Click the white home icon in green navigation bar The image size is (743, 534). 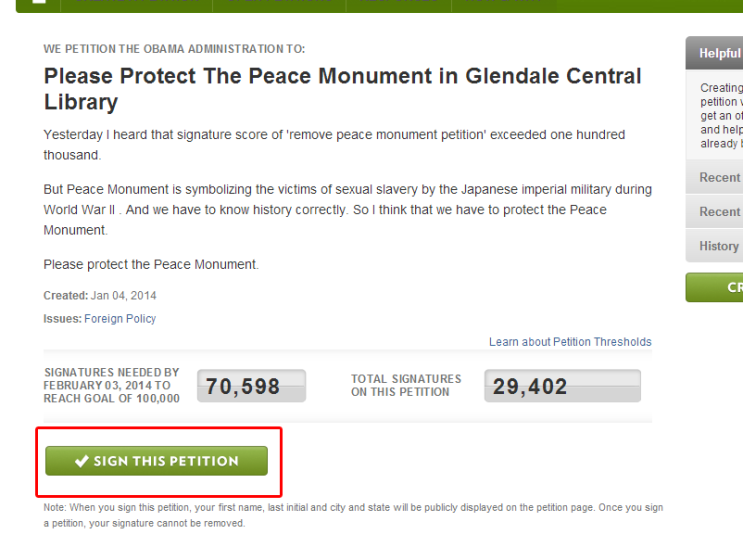coord(39,2)
